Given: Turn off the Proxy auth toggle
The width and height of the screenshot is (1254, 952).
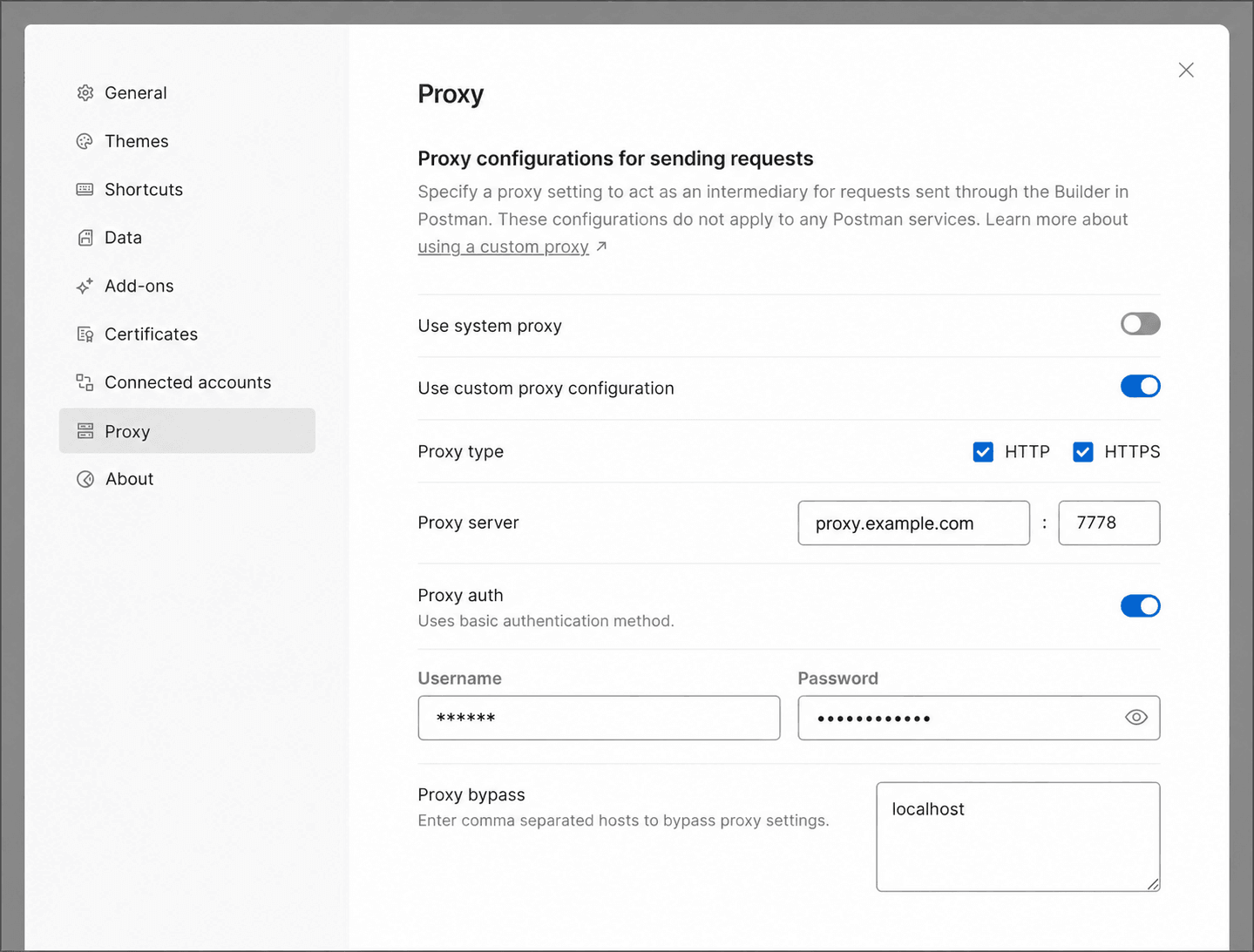Looking at the screenshot, I should click(x=1140, y=605).
